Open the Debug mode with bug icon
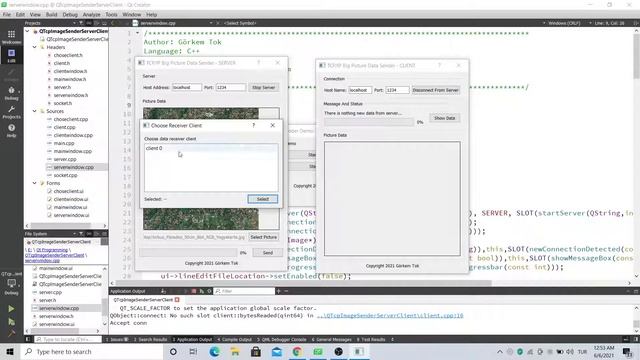Viewport: 640px width, 360px height. click(11, 93)
